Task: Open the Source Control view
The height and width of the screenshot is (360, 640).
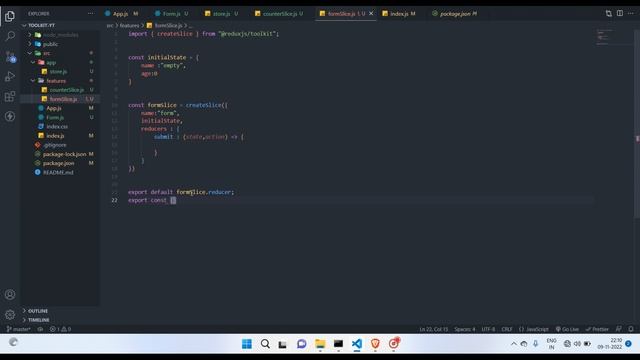Action: tap(10, 56)
